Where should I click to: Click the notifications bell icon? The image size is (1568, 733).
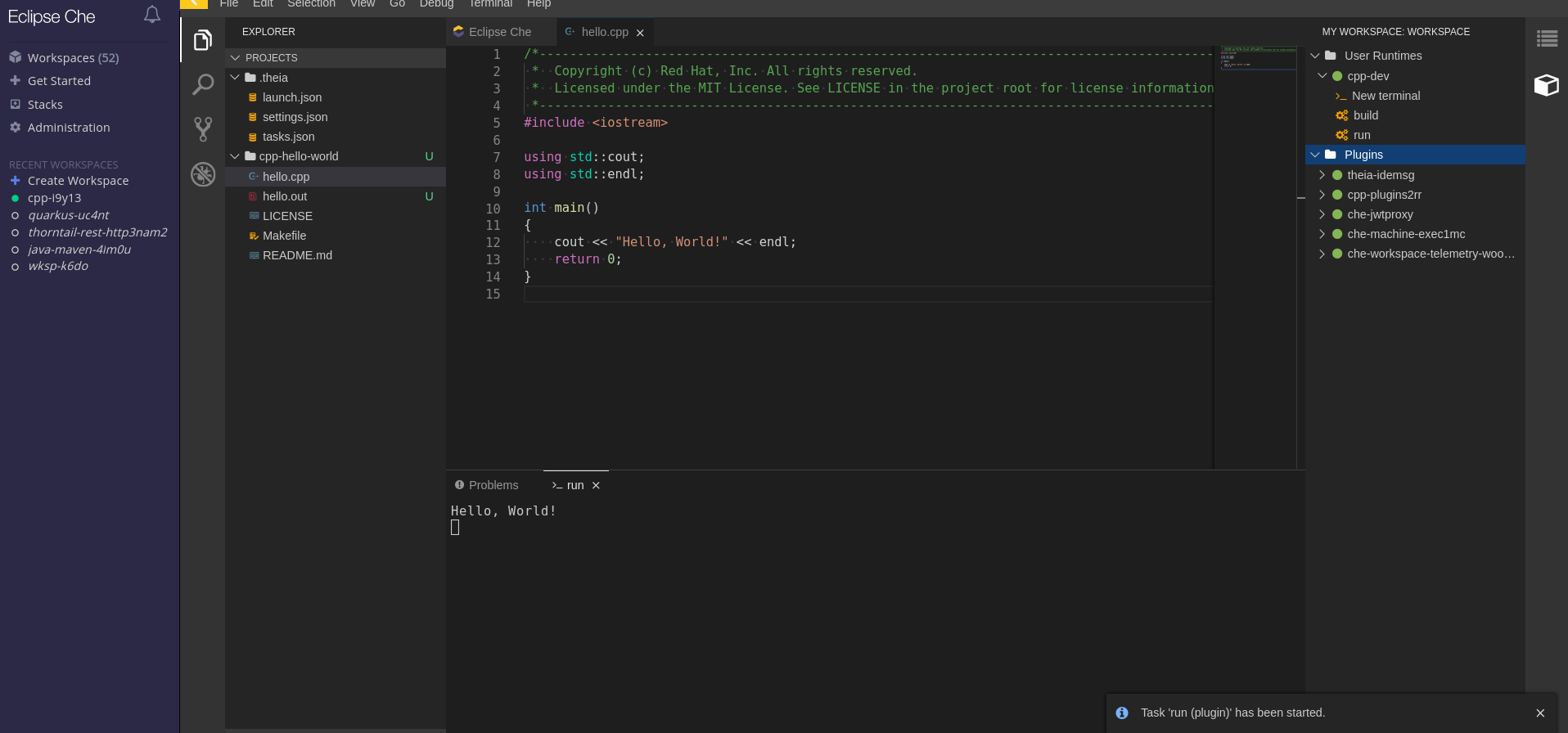(x=152, y=15)
